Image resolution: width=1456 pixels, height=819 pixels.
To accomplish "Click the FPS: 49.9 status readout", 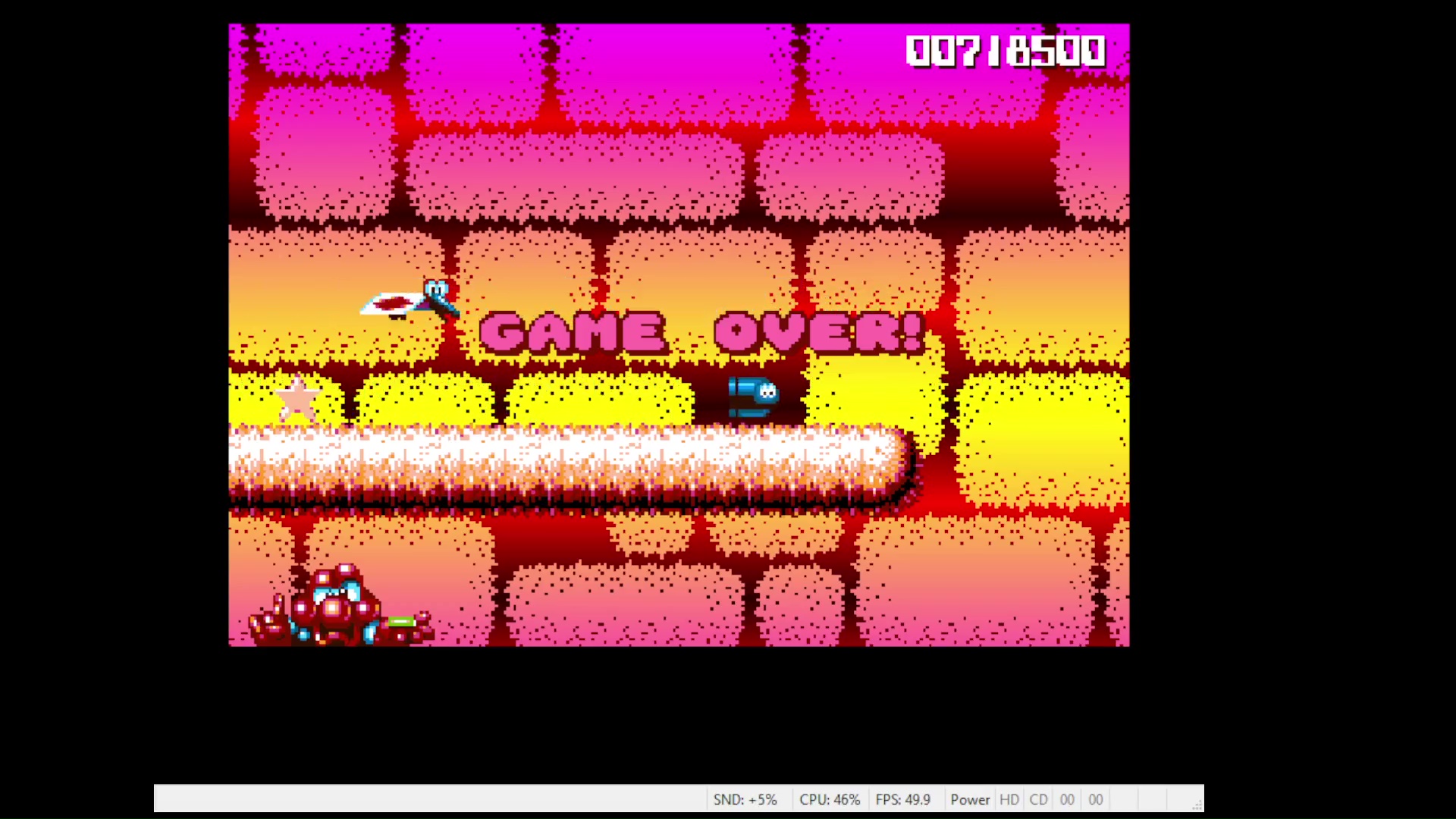I will pyautogui.click(x=902, y=799).
